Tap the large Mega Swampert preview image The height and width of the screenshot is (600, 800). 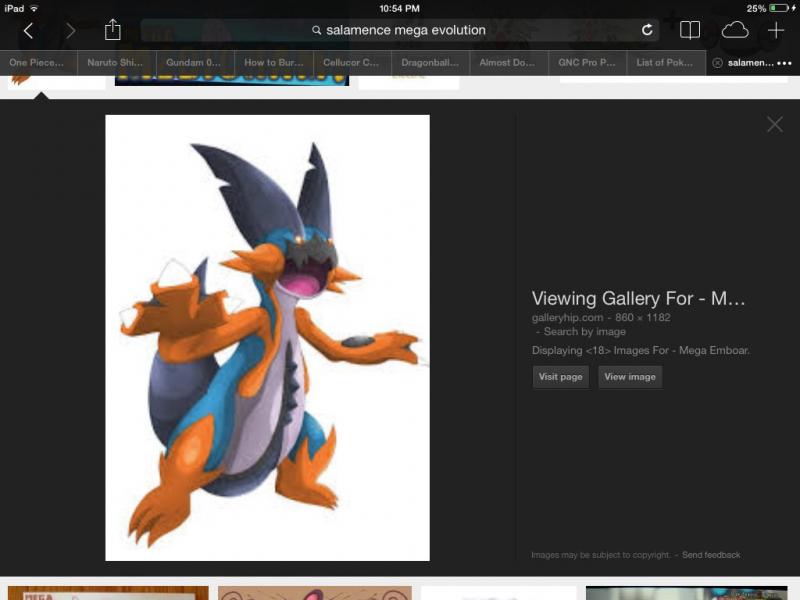(267, 338)
